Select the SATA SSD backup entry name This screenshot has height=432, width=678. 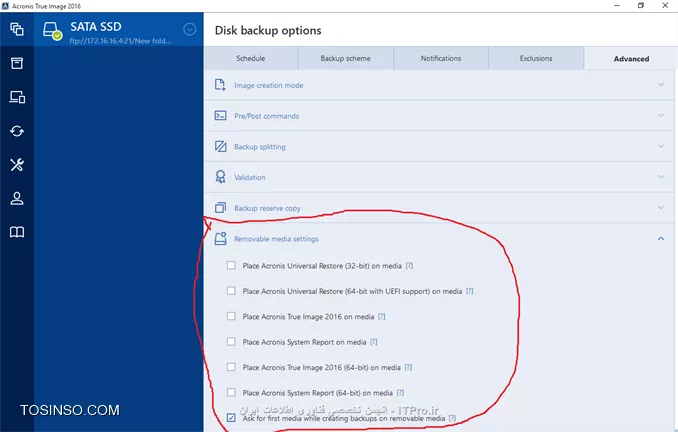96,27
